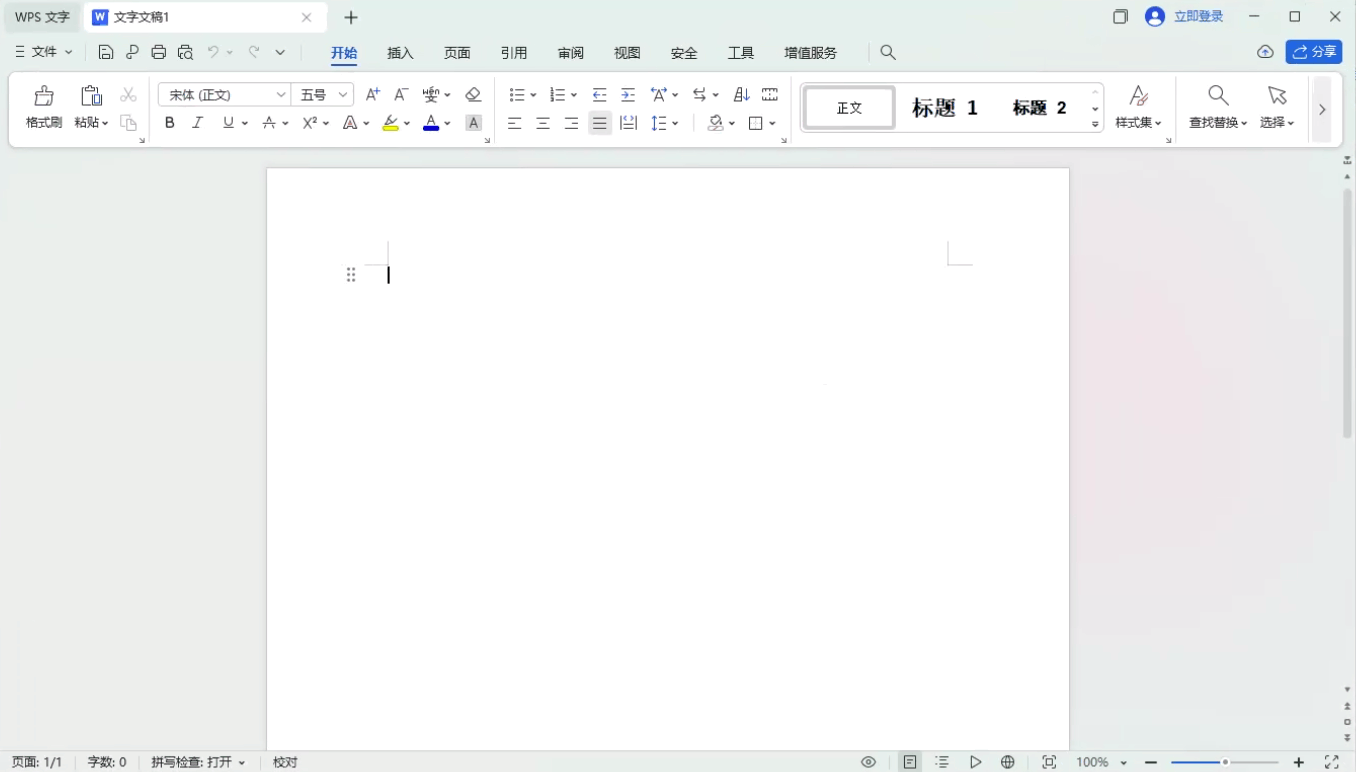Switch to outline view in status bar
Screen dimensions: 1356x772
(x=942, y=762)
